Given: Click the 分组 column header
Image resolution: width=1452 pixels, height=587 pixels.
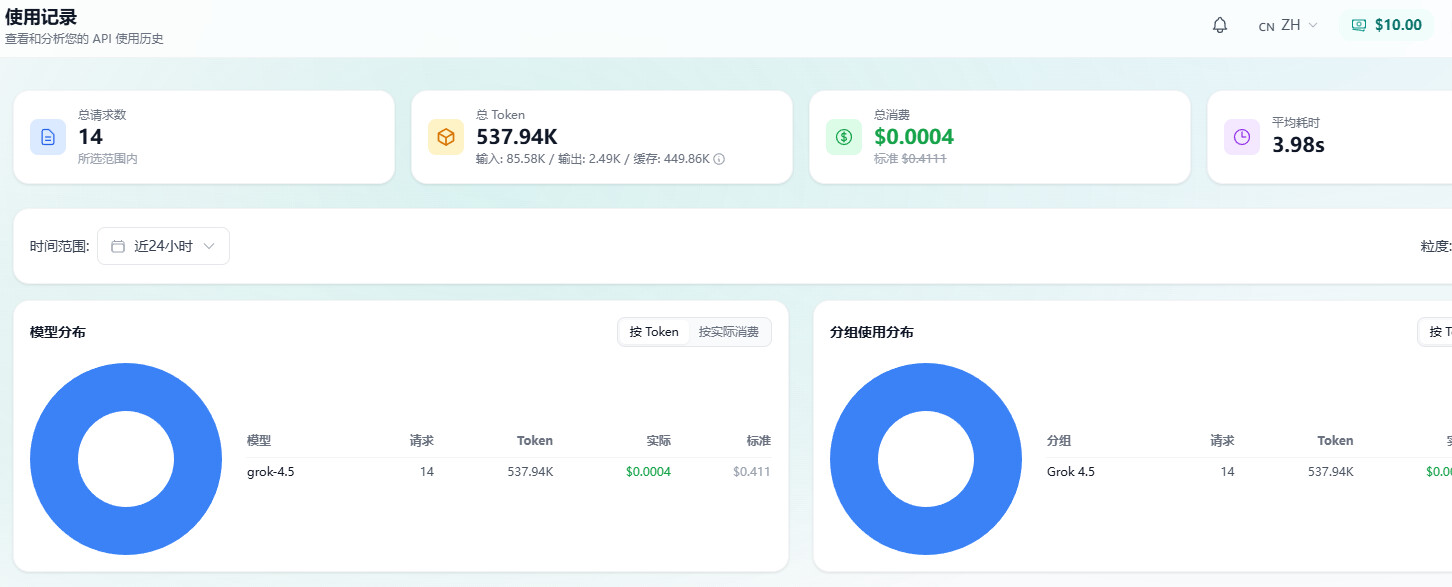Looking at the screenshot, I should coord(1059,441).
